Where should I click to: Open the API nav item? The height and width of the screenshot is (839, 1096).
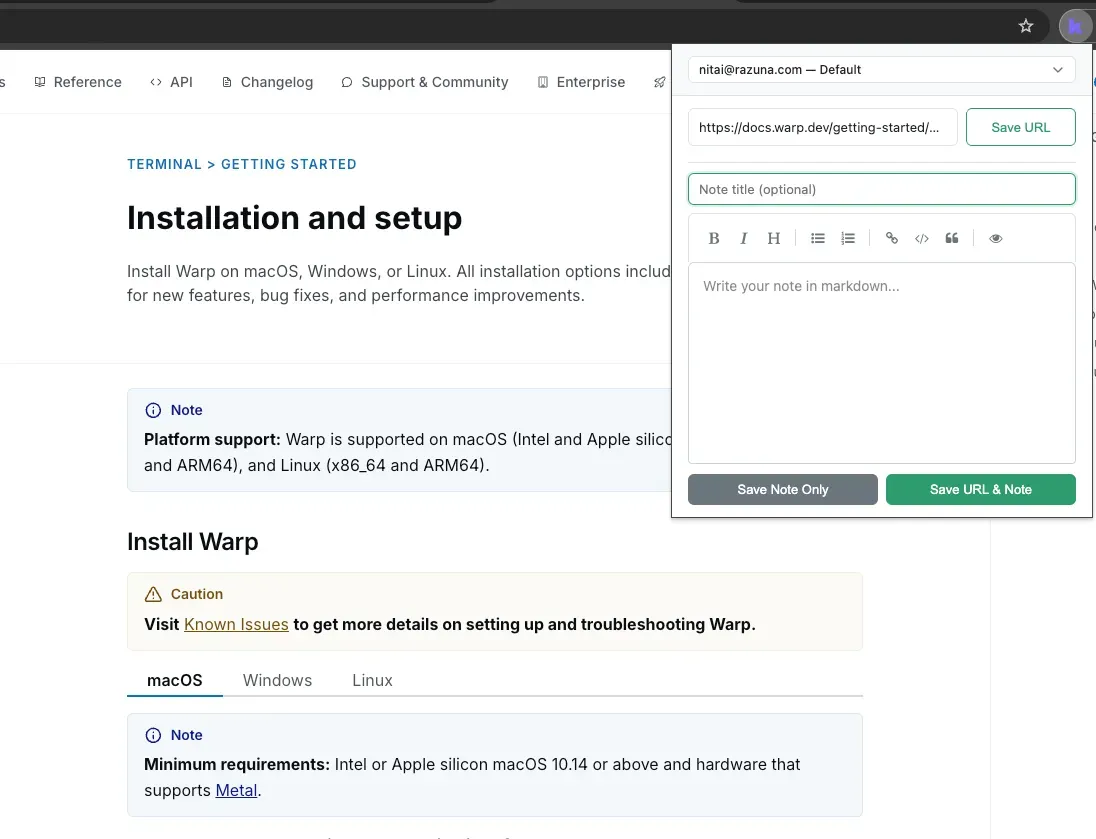(x=171, y=83)
